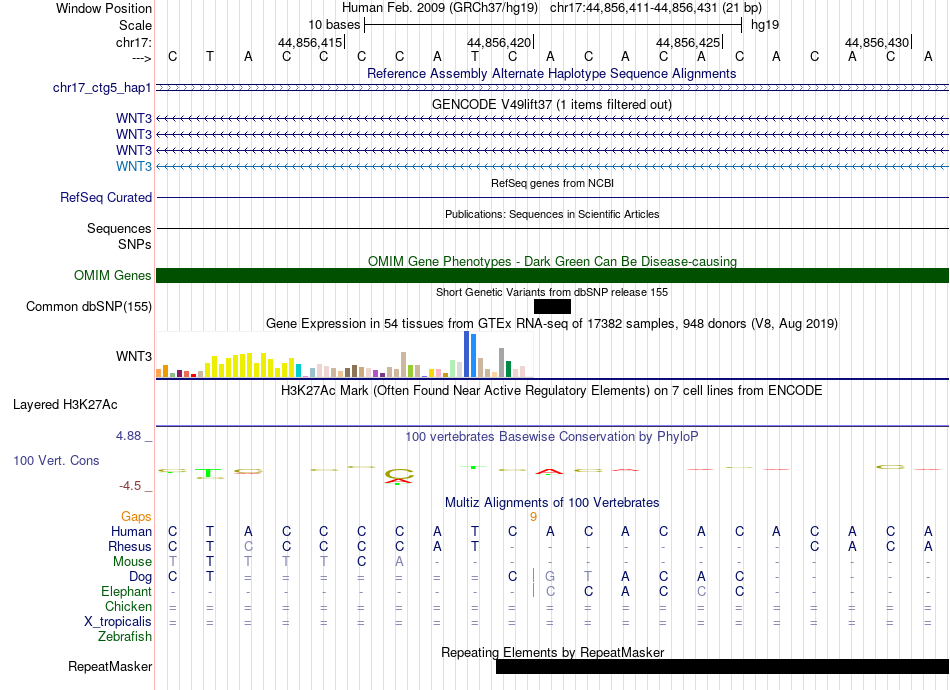Select the Chicken alignment row label
Viewport: 950px width, 690px height.
tap(128, 606)
